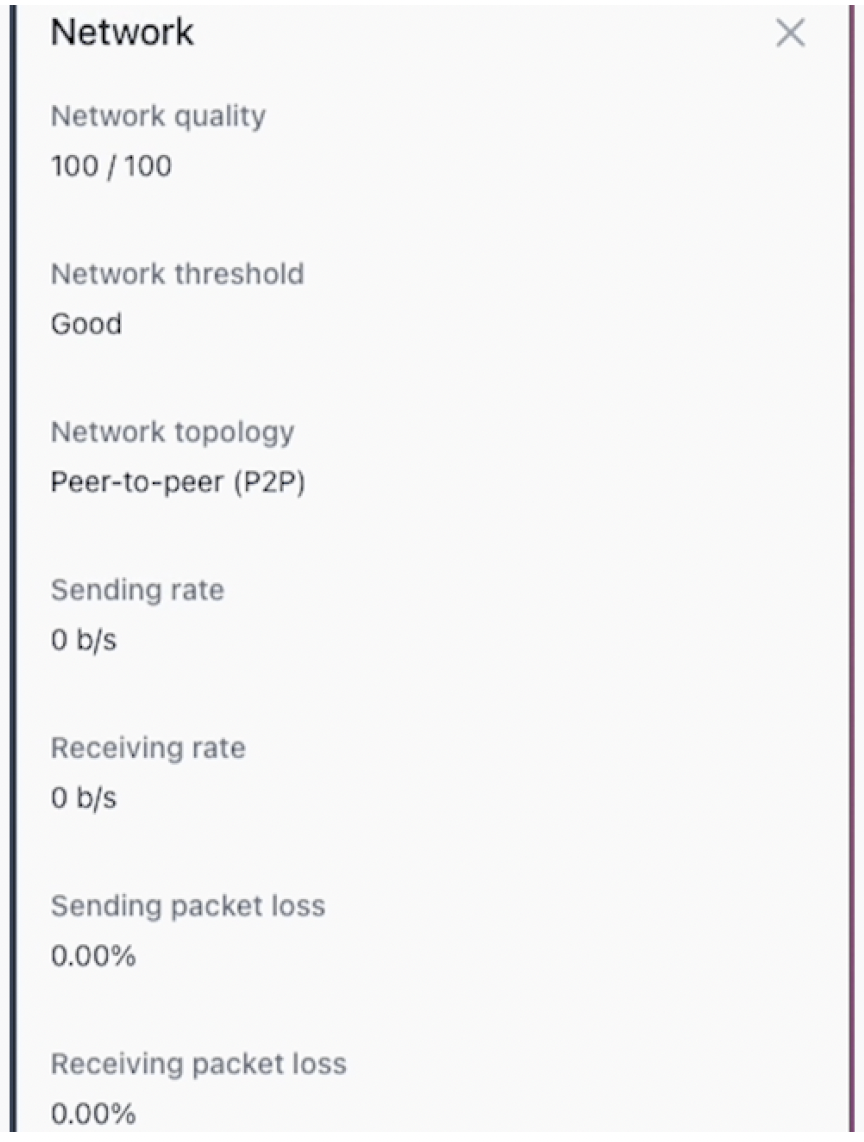Click the sending packet loss 0.00% value

click(x=93, y=956)
